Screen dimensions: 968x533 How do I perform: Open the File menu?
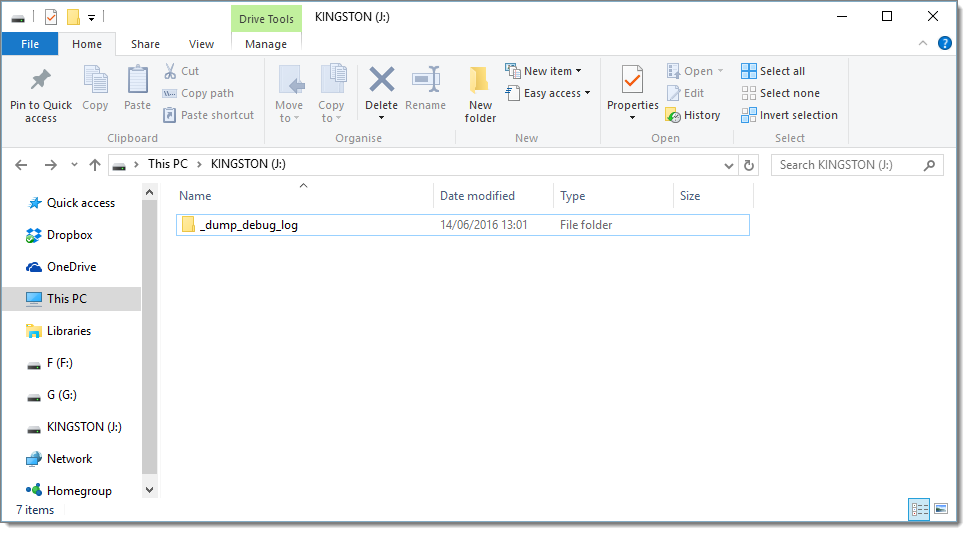pos(30,44)
